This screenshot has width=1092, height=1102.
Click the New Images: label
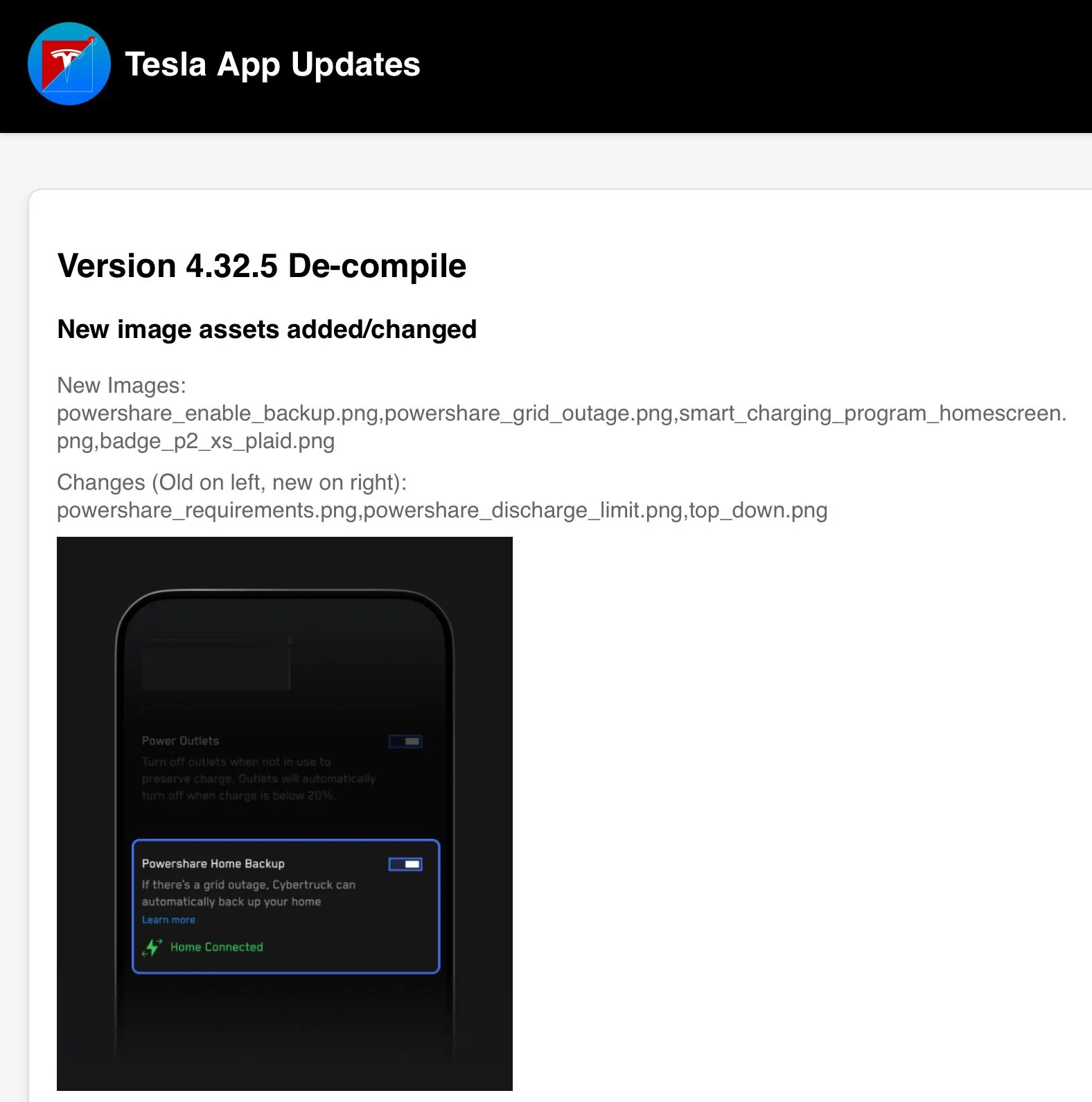click(x=121, y=385)
